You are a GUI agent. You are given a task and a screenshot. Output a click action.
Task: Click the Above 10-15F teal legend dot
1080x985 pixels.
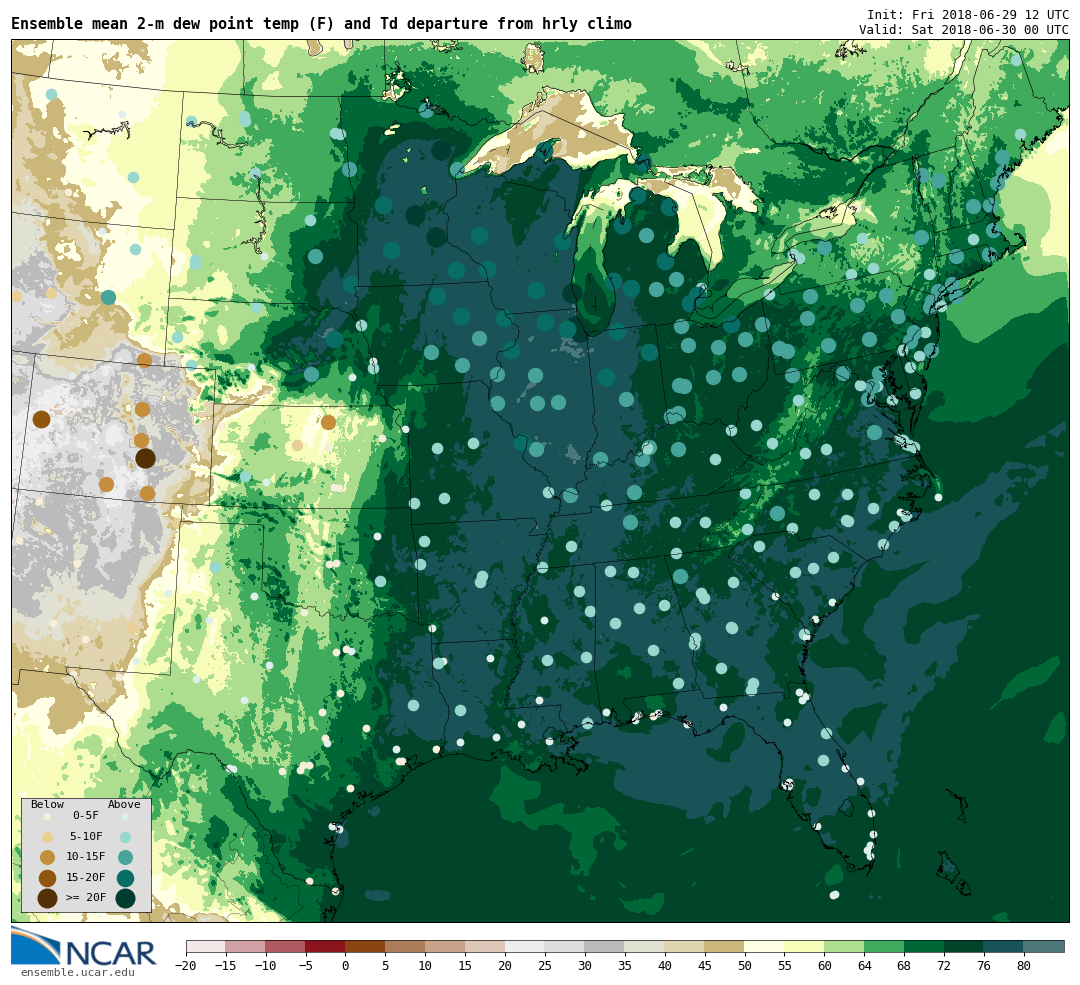tap(125, 858)
